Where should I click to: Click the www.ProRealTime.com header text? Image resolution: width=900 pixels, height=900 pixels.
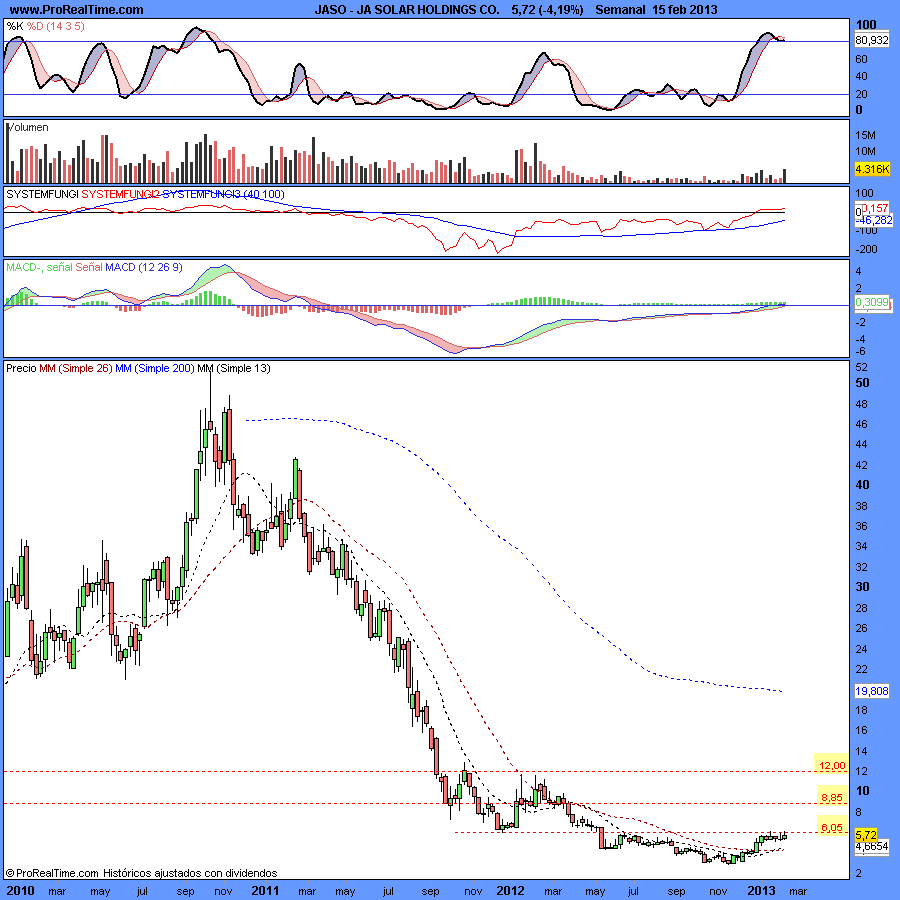76,9
